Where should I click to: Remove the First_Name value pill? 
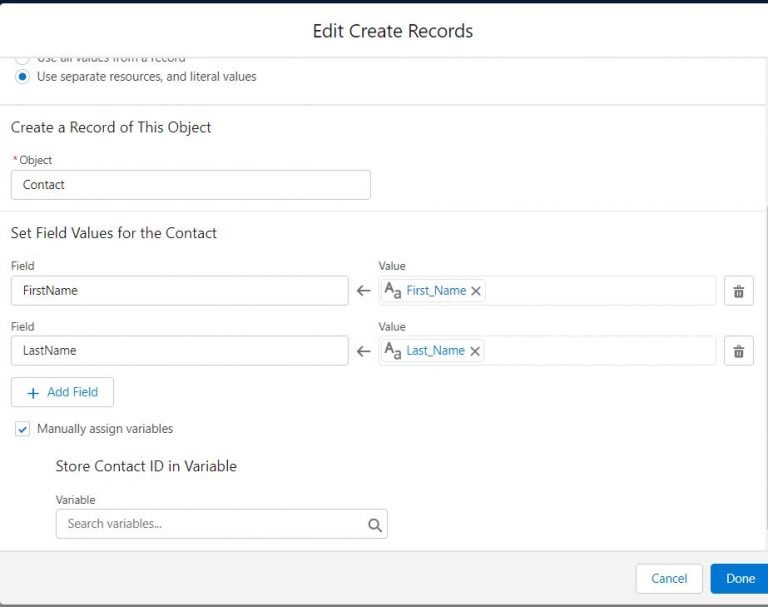[476, 291]
